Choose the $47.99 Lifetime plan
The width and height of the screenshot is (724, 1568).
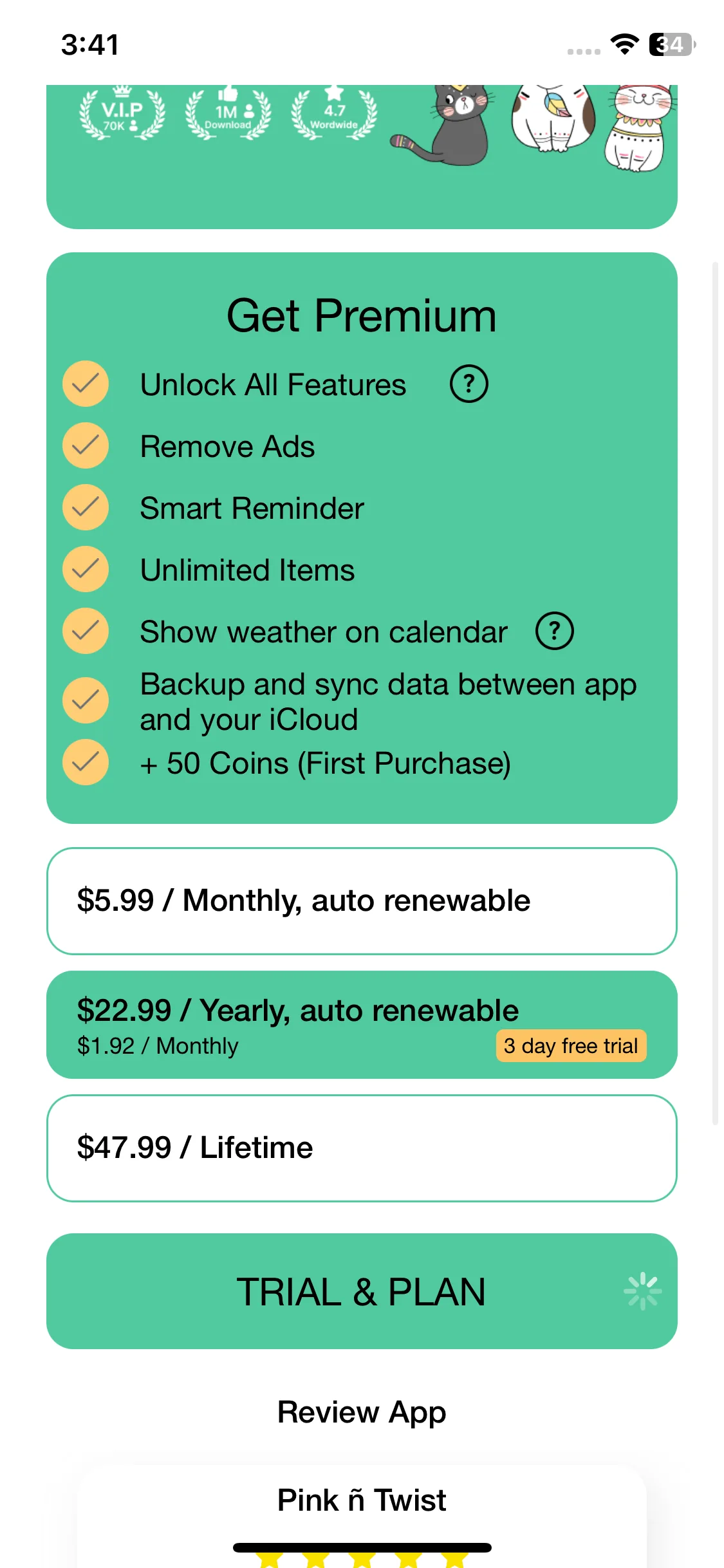(362, 1148)
